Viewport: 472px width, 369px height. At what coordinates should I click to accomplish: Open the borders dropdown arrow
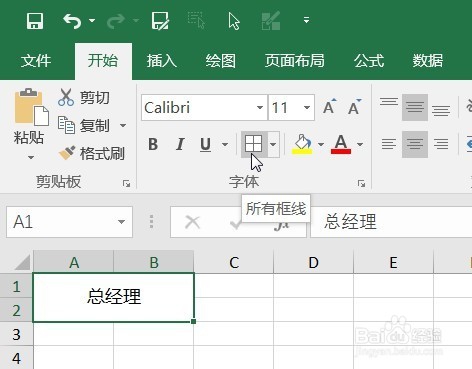pyautogui.click(x=273, y=144)
